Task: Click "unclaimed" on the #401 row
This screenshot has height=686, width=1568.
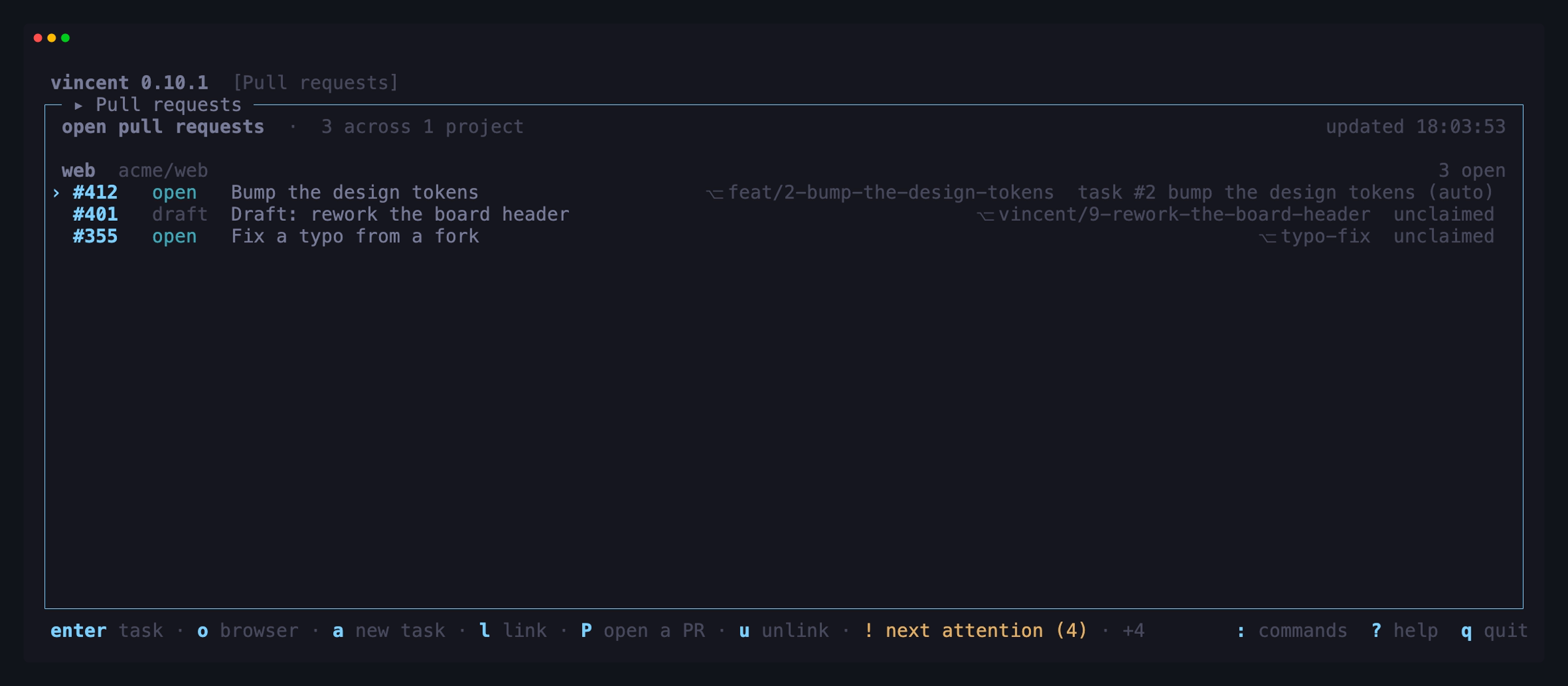Action: 1443,214
